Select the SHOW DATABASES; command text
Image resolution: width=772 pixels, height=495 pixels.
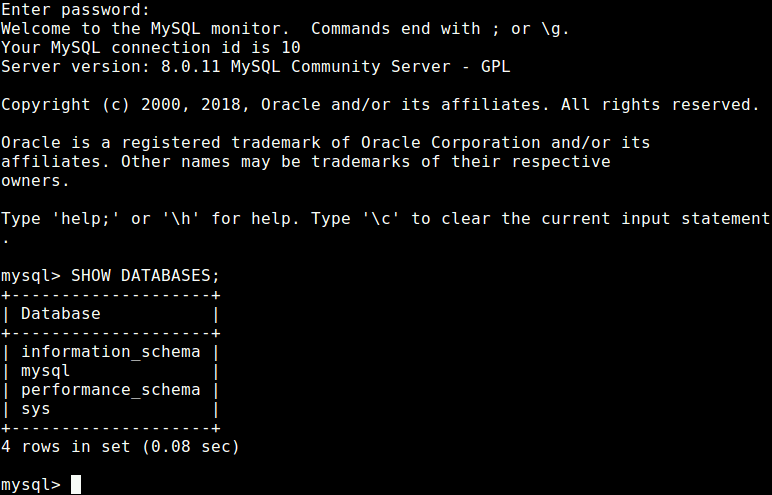tap(145, 275)
